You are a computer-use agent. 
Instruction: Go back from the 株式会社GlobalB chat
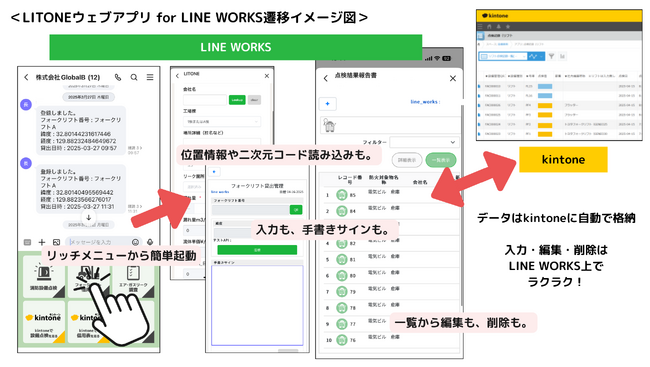(26, 77)
